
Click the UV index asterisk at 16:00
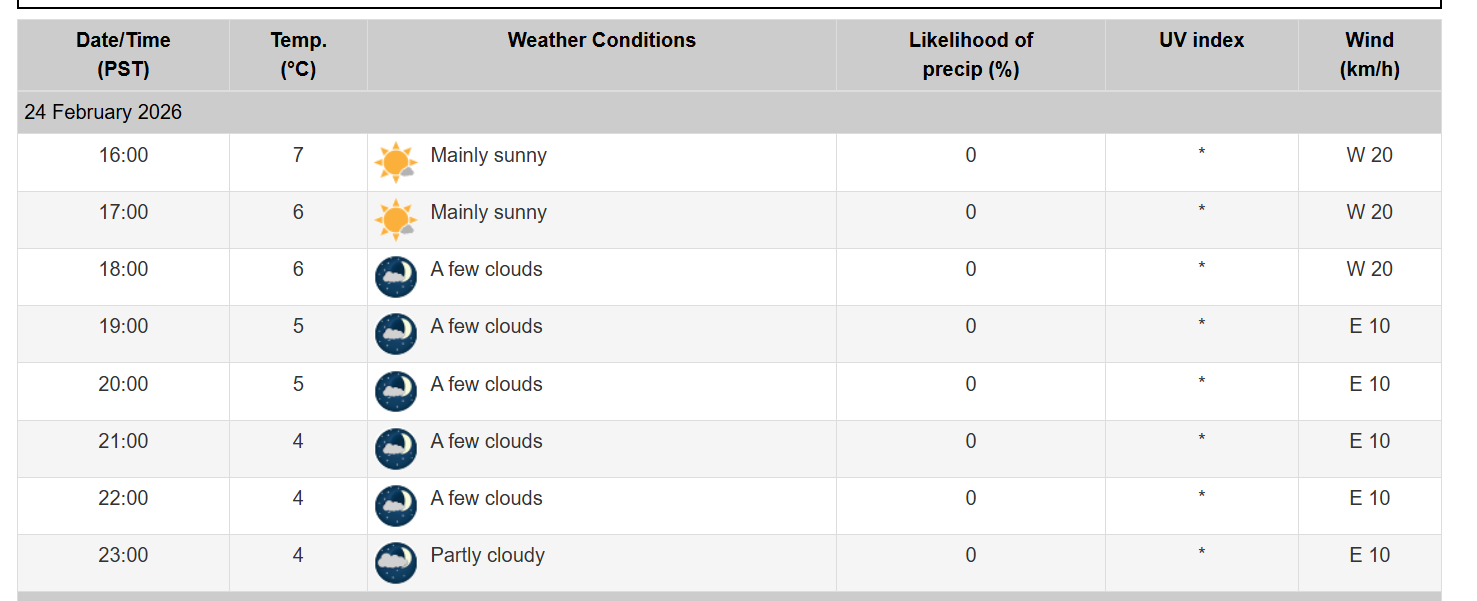click(x=1201, y=155)
